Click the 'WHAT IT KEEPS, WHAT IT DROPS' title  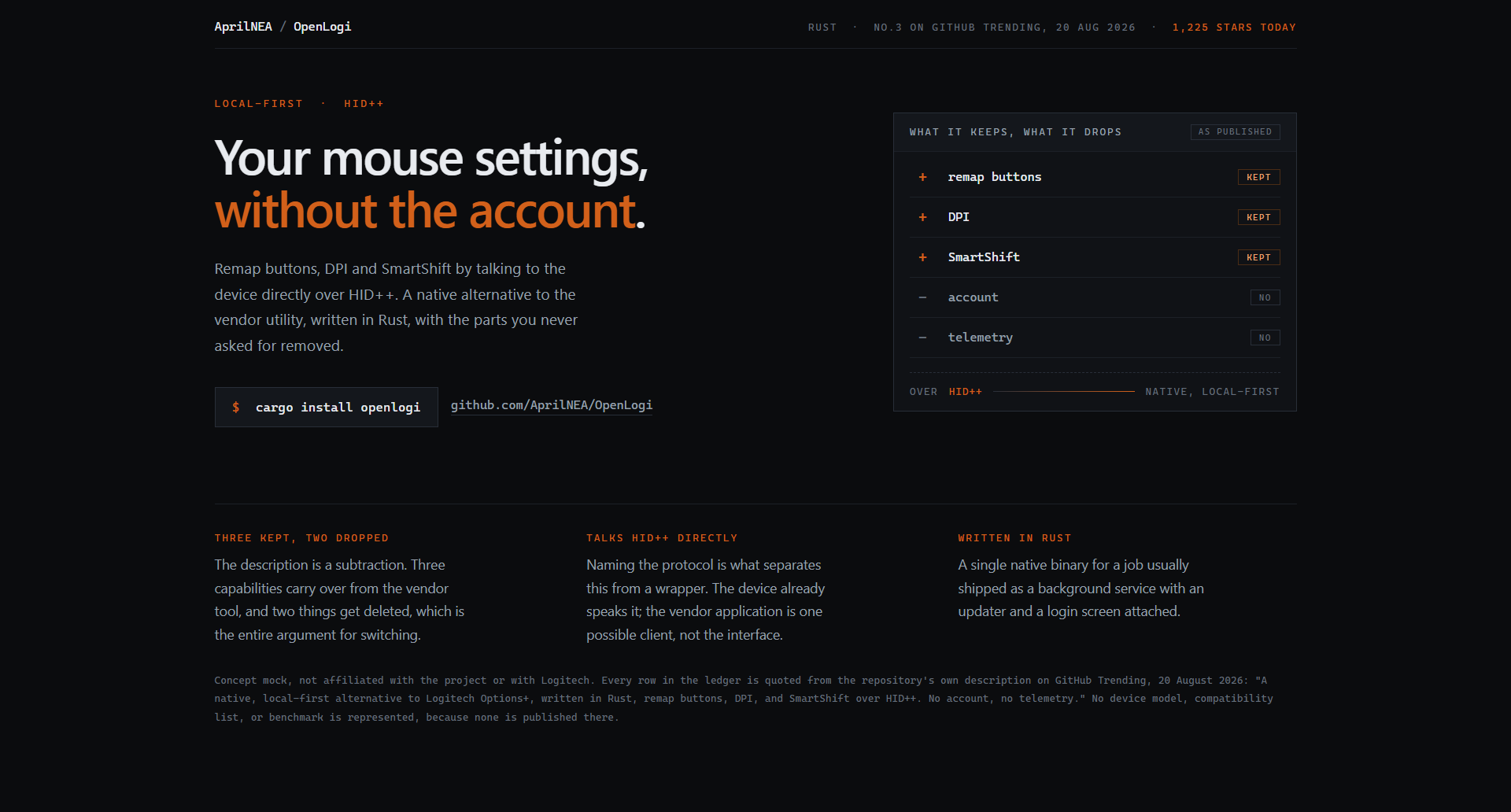point(1015,132)
